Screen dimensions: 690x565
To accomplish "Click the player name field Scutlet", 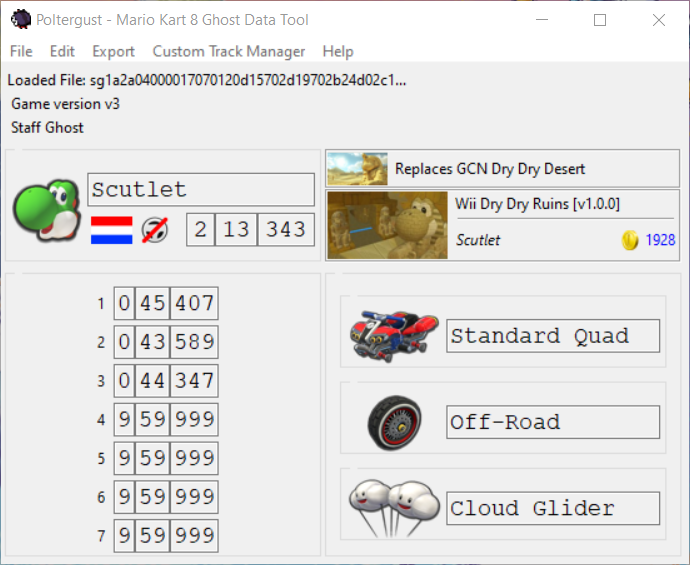I will click(201, 190).
